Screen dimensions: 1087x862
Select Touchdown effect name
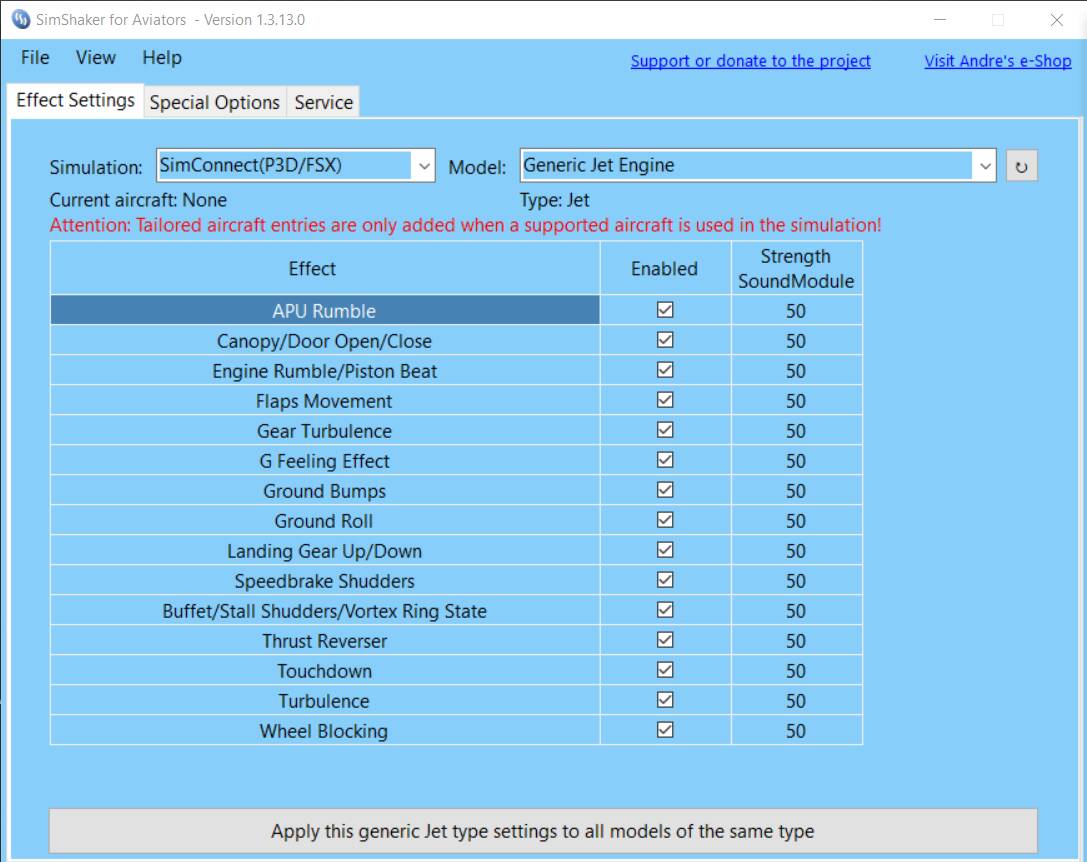(324, 671)
